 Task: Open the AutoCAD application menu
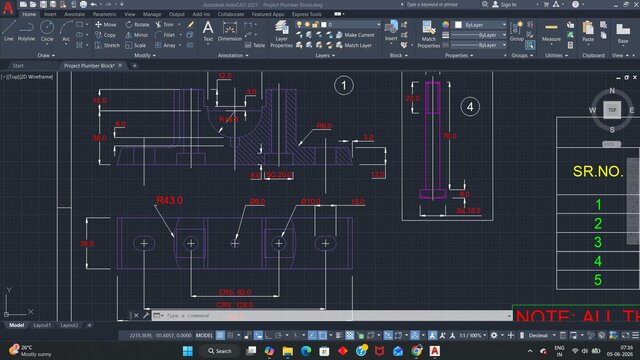(8, 8)
